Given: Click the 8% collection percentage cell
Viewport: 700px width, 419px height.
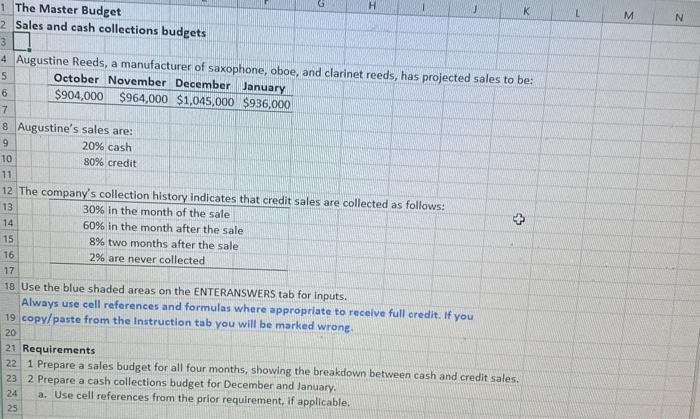Looking at the screenshot, I should click(x=96, y=242).
